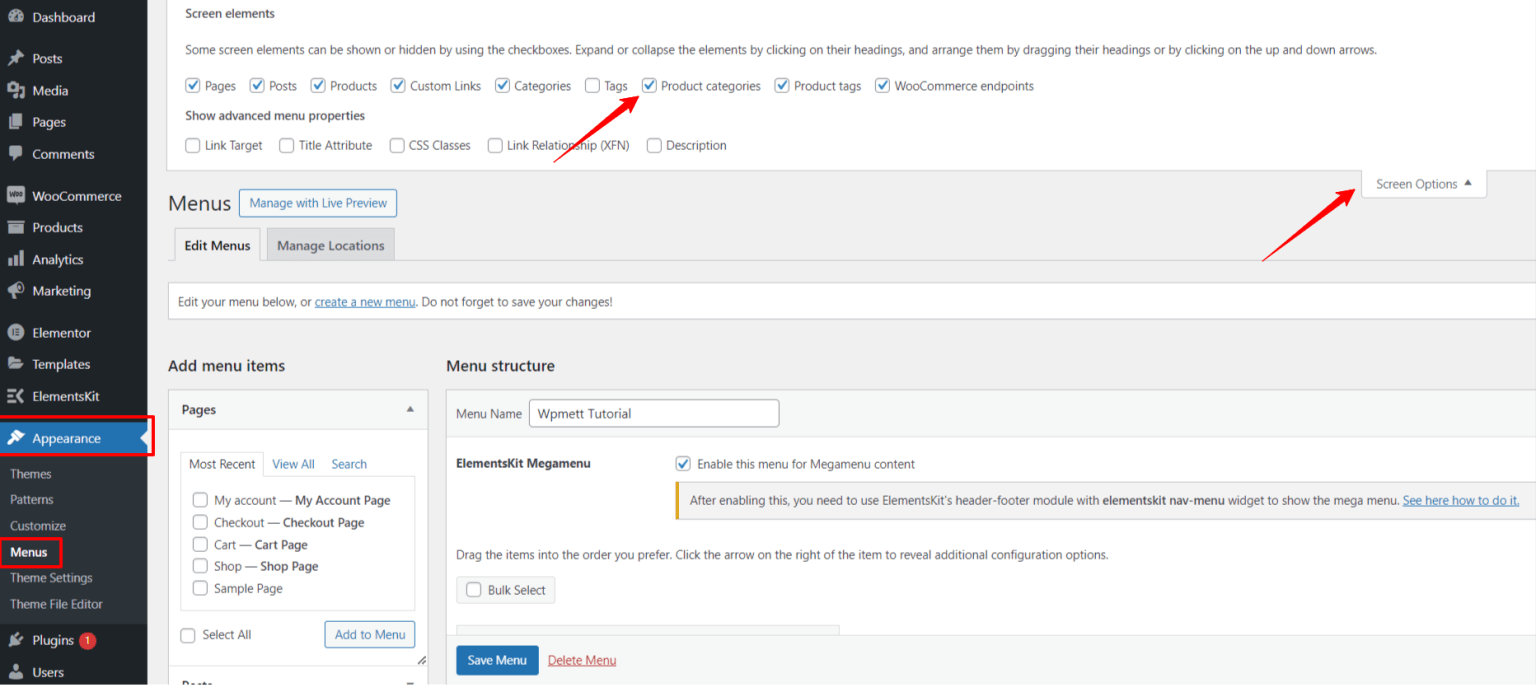Image resolution: width=1536 pixels, height=692 pixels.
Task: Check the Link Target advanced property
Action: tap(192, 145)
